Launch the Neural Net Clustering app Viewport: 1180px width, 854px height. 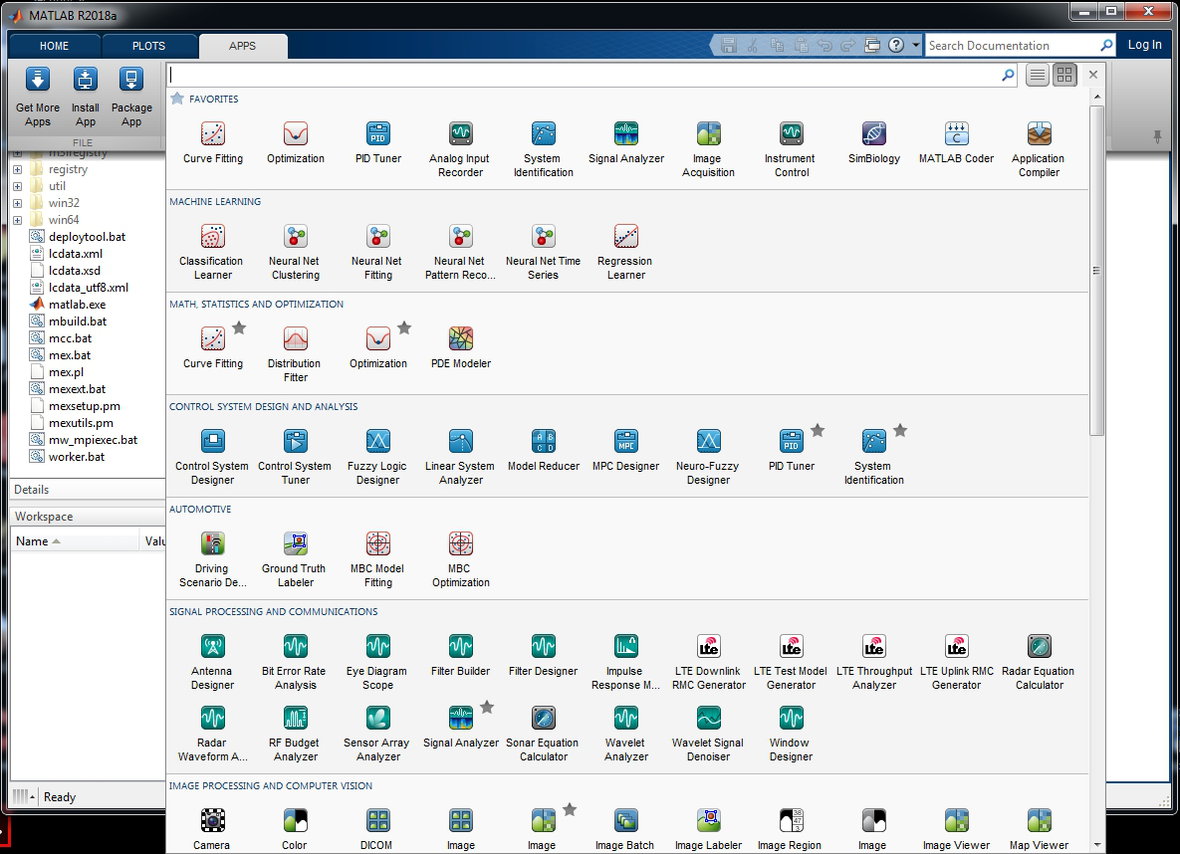tap(294, 252)
